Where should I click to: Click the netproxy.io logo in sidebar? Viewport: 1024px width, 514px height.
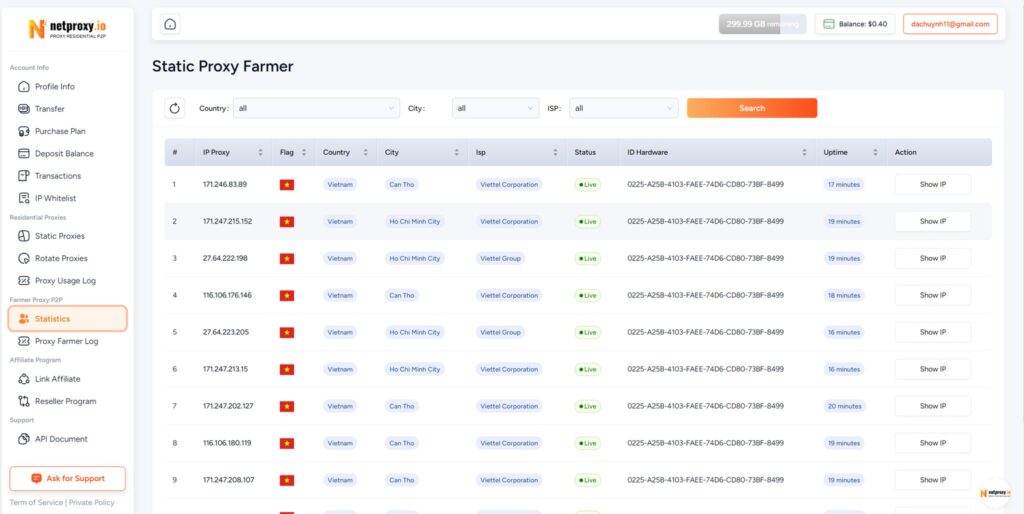tap(67, 29)
